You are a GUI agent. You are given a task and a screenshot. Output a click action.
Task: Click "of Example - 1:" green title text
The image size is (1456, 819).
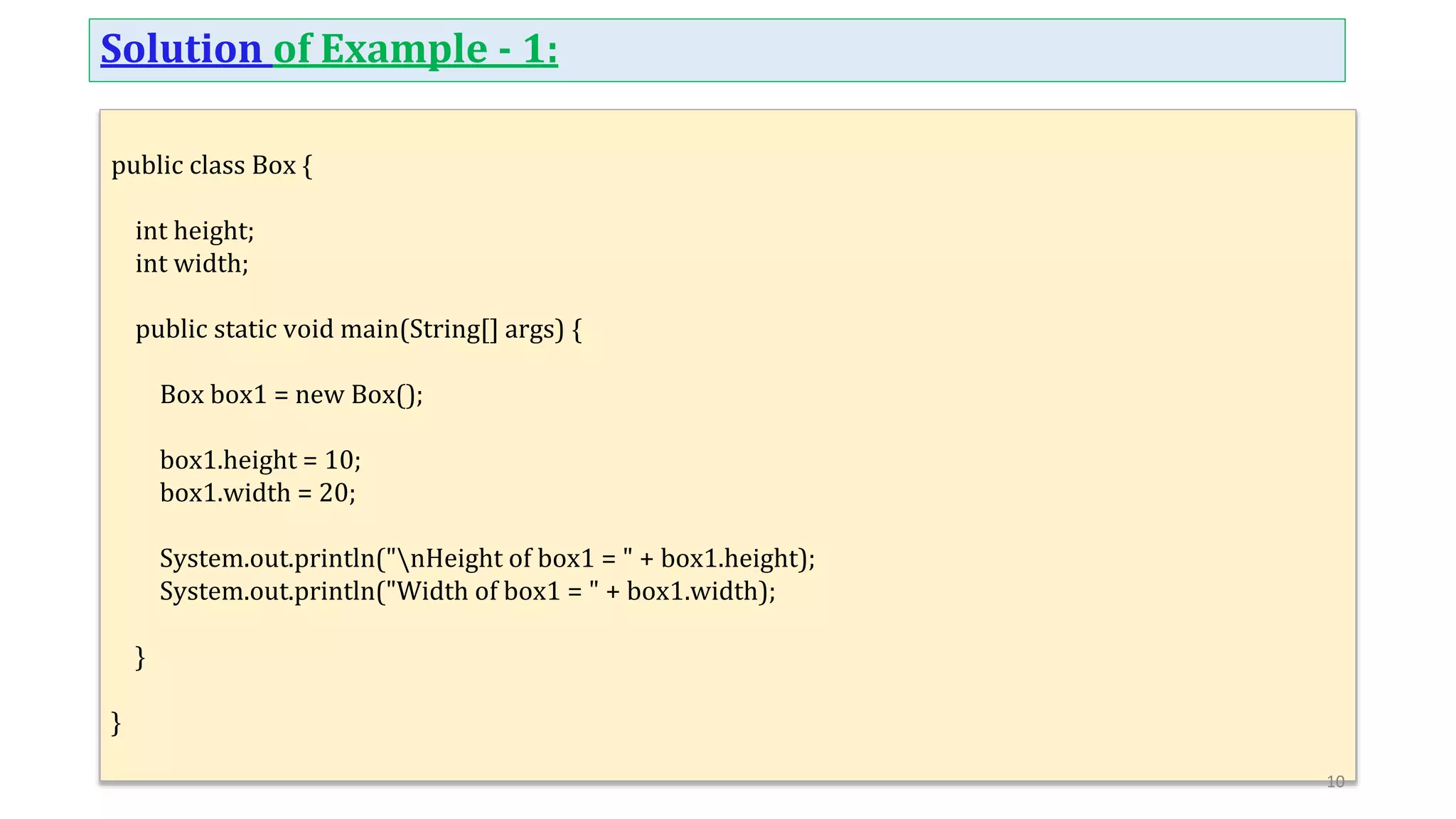click(x=415, y=50)
